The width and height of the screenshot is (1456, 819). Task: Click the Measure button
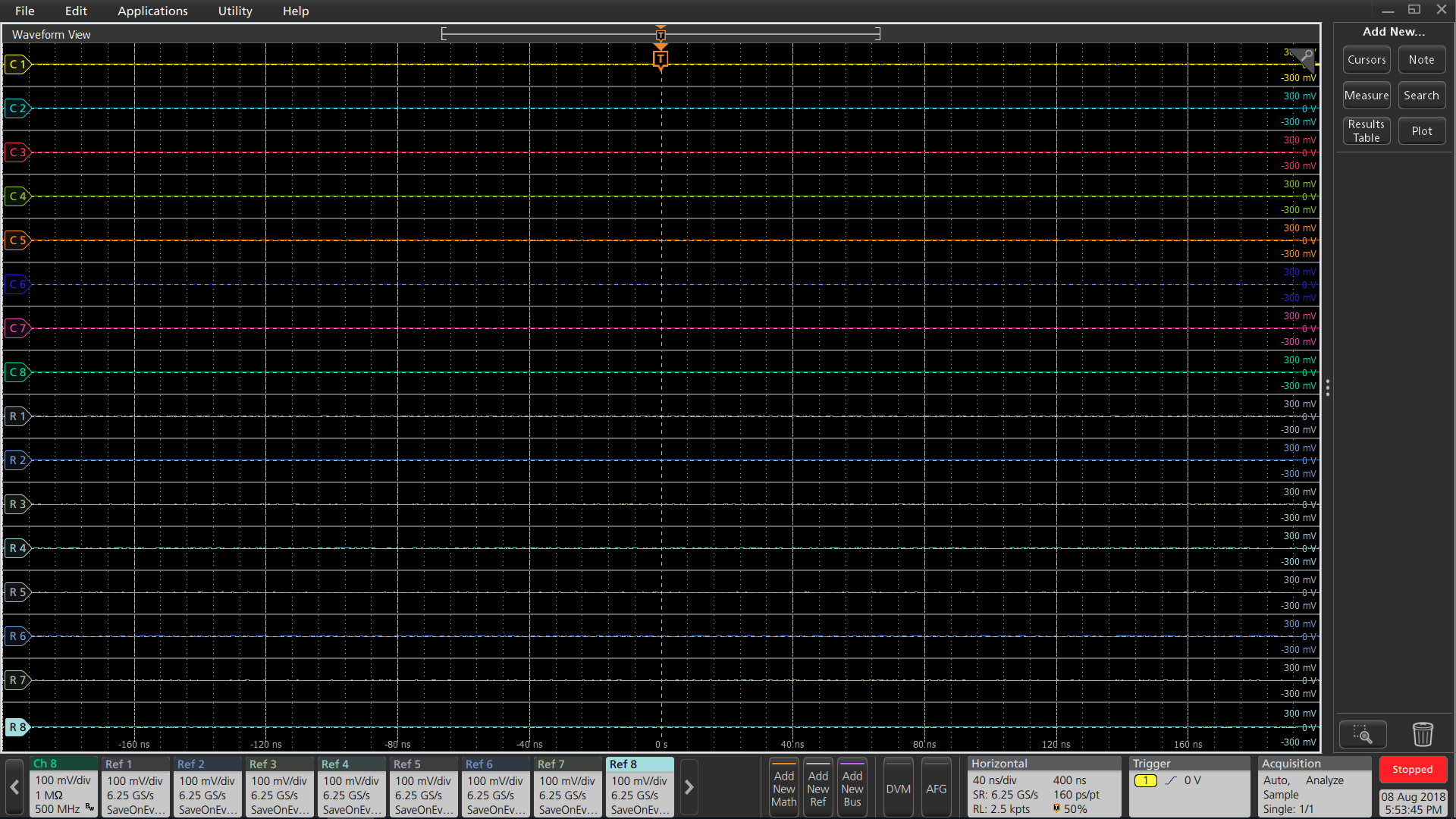click(1367, 96)
